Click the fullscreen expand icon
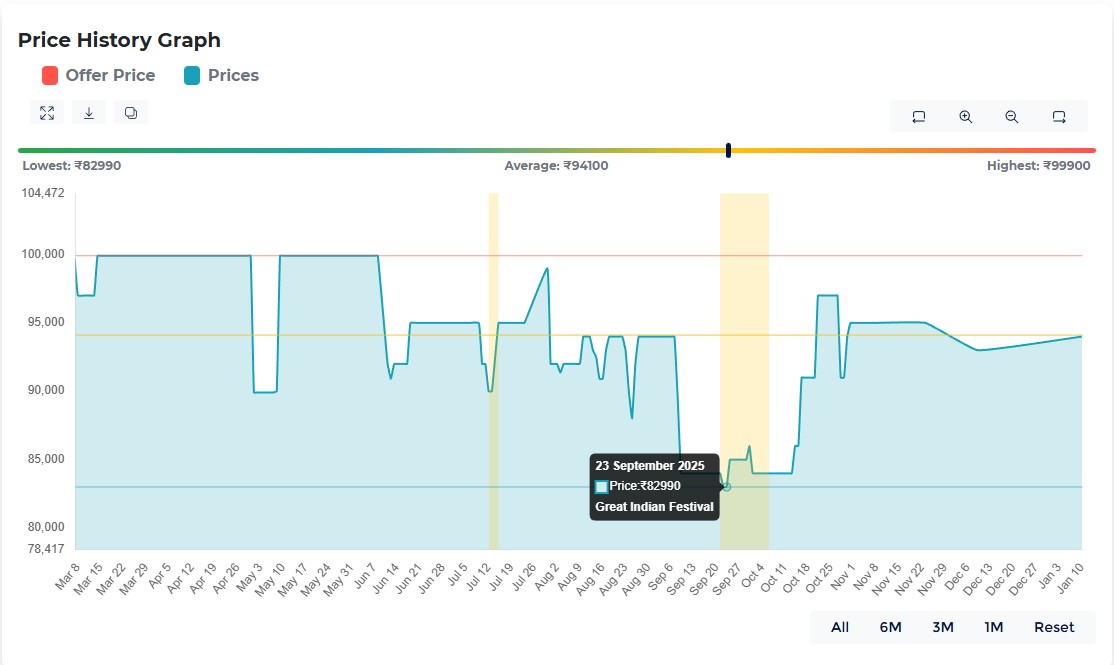1114x665 pixels. pyautogui.click(x=47, y=113)
